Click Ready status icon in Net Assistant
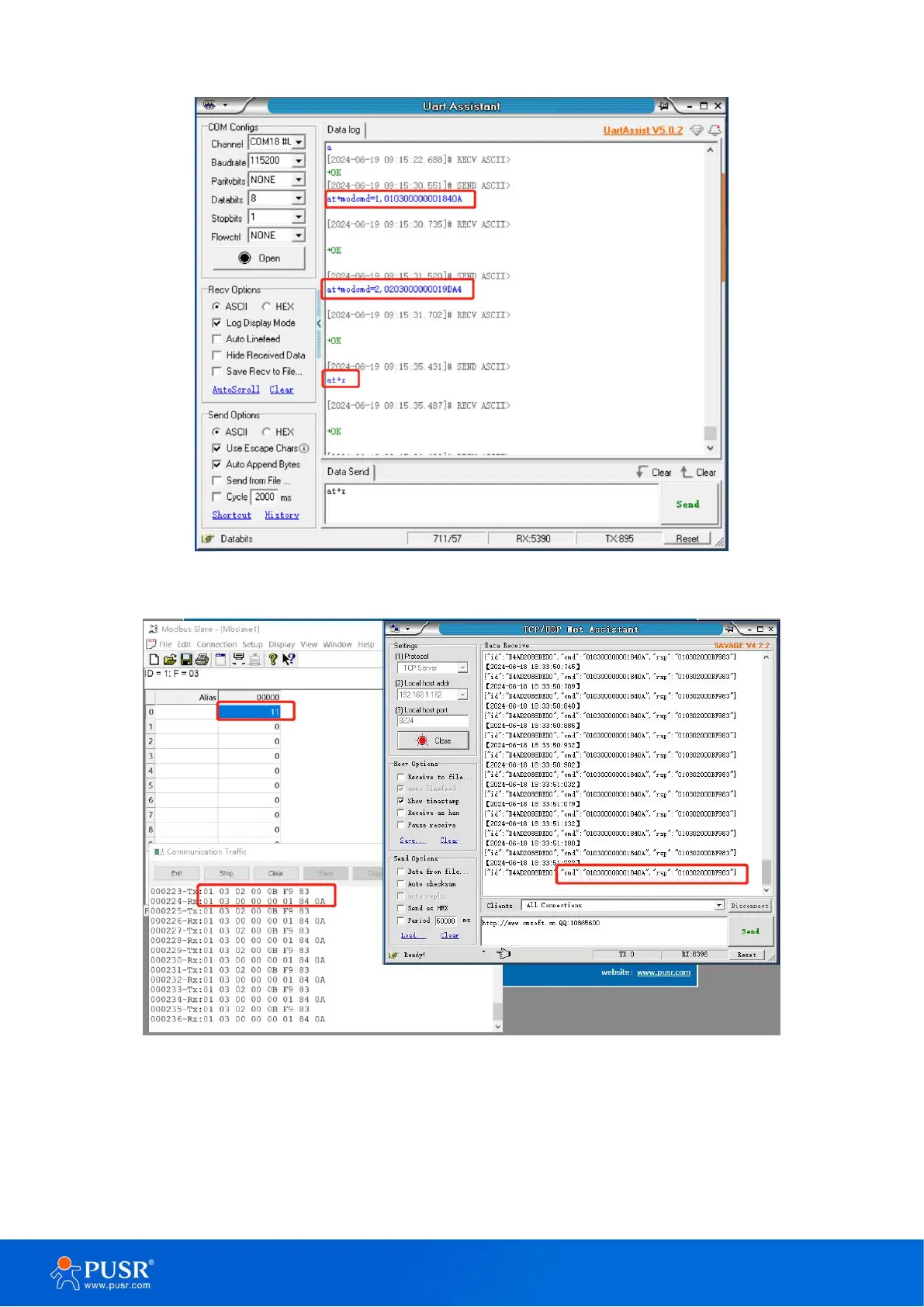The height and width of the screenshot is (1307, 924). (393, 955)
